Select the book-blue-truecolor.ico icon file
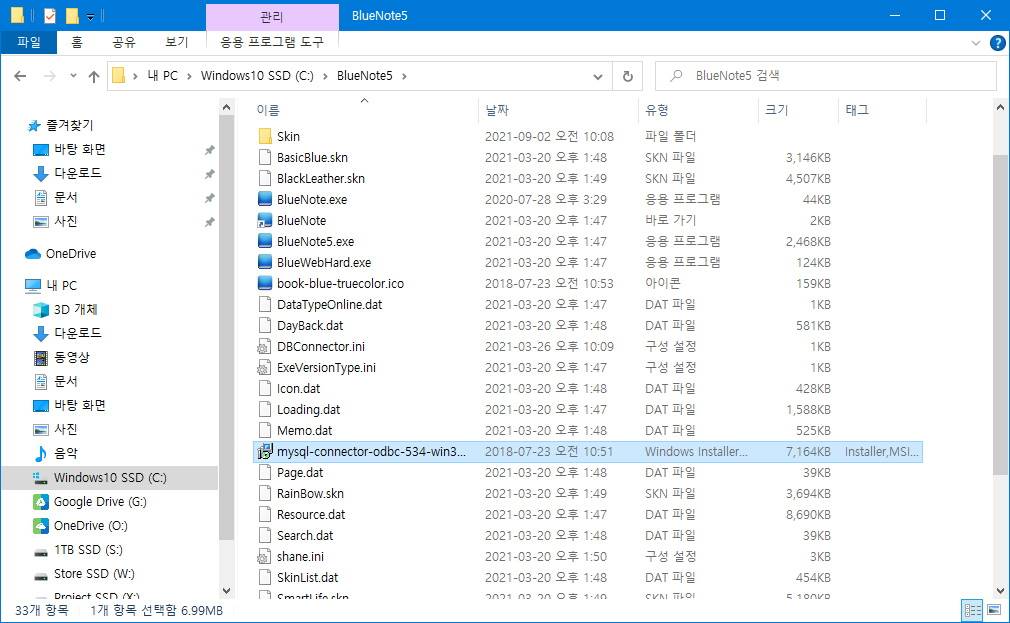The height and width of the screenshot is (623, 1010). pos(265,283)
